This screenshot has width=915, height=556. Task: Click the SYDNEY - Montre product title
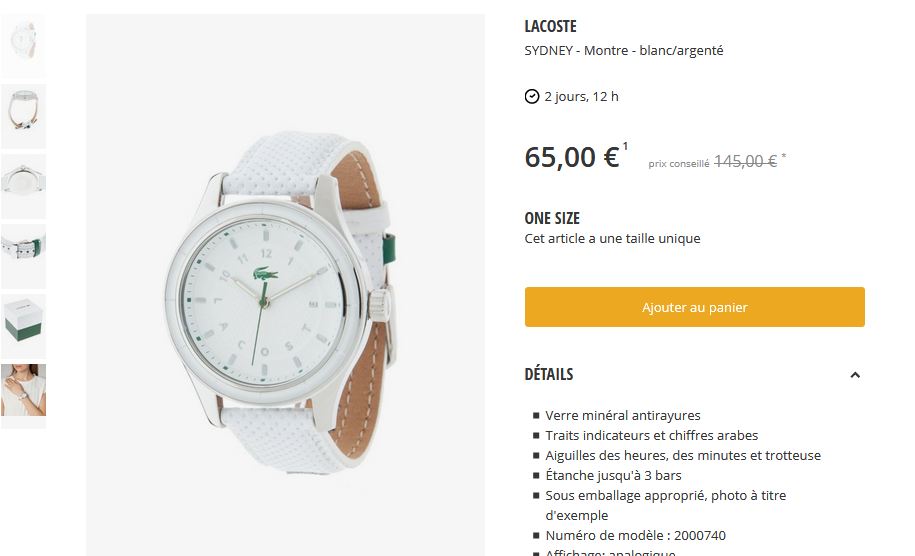click(624, 51)
